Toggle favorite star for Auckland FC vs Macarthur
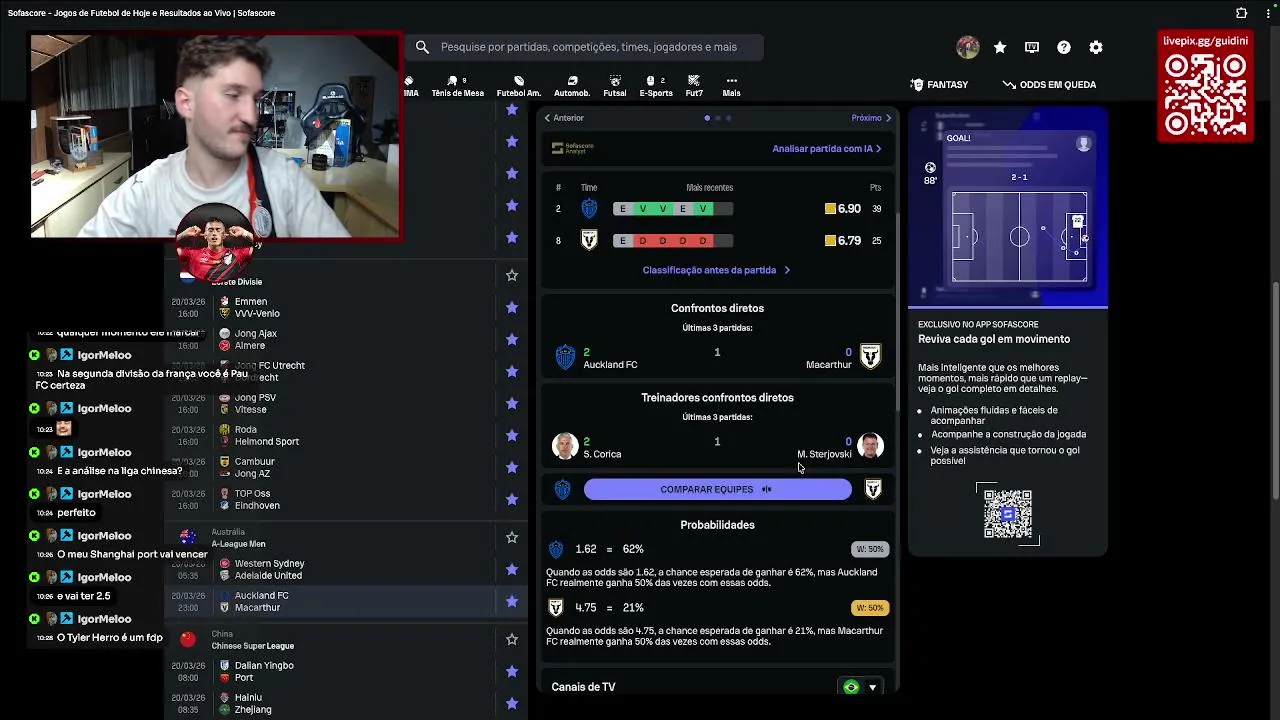 512,601
